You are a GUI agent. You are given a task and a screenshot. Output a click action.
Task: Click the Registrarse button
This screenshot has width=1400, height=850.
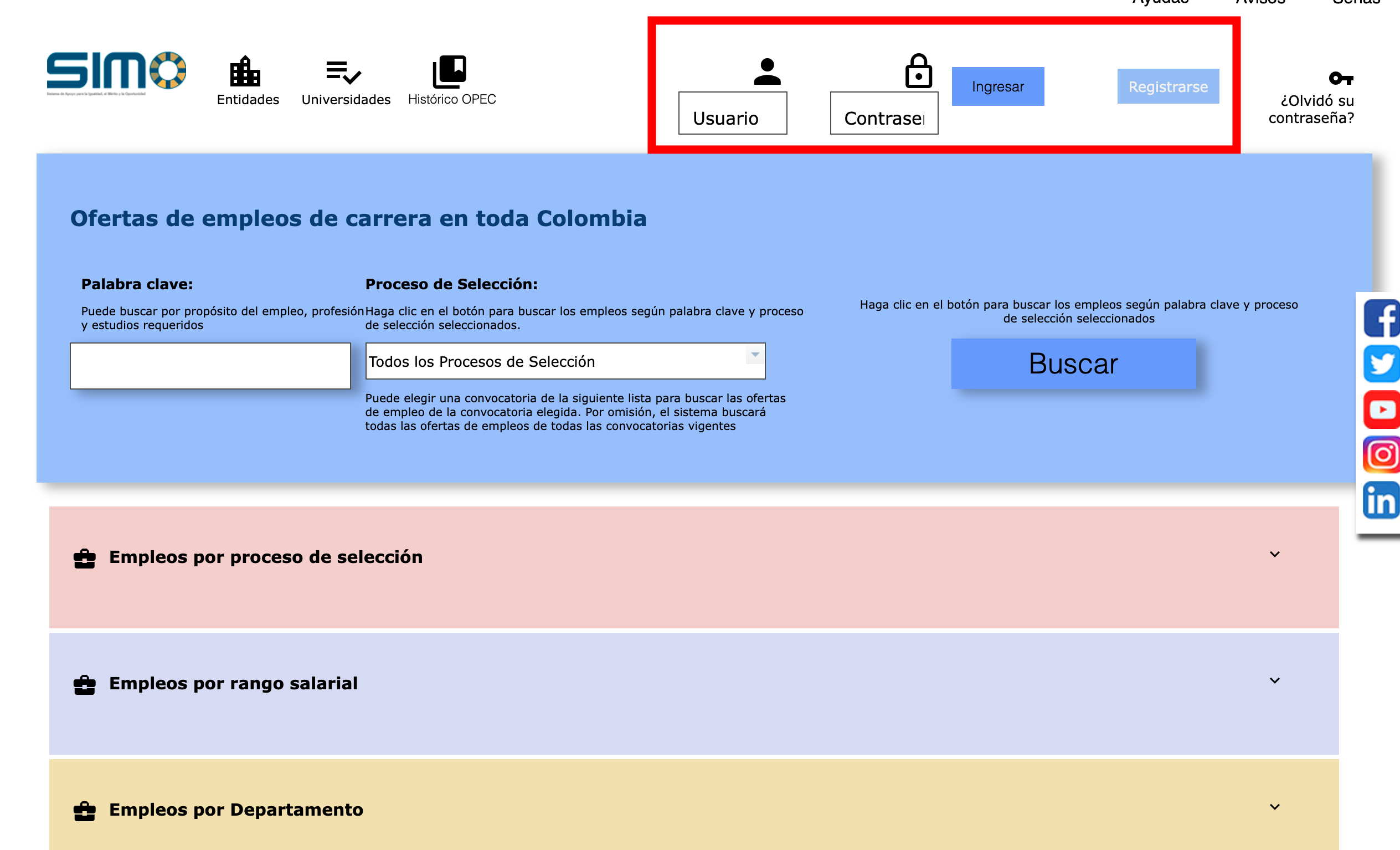pyautogui.click(x=1167, y=86)
